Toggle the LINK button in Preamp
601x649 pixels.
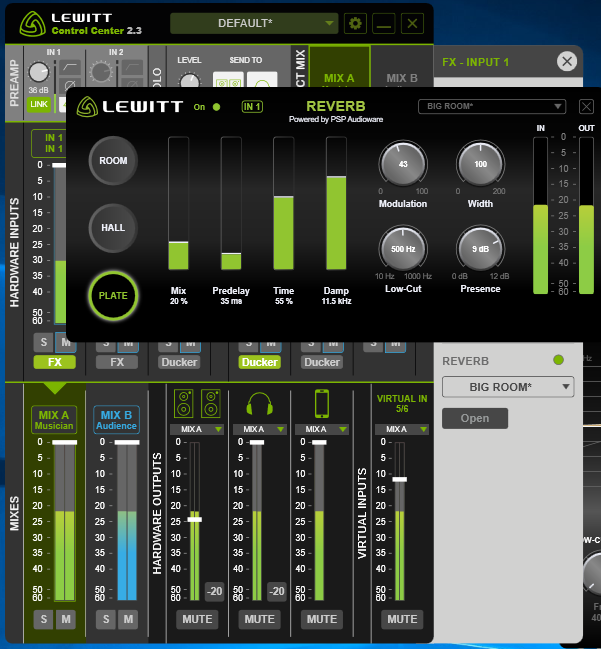pos(38,104)
